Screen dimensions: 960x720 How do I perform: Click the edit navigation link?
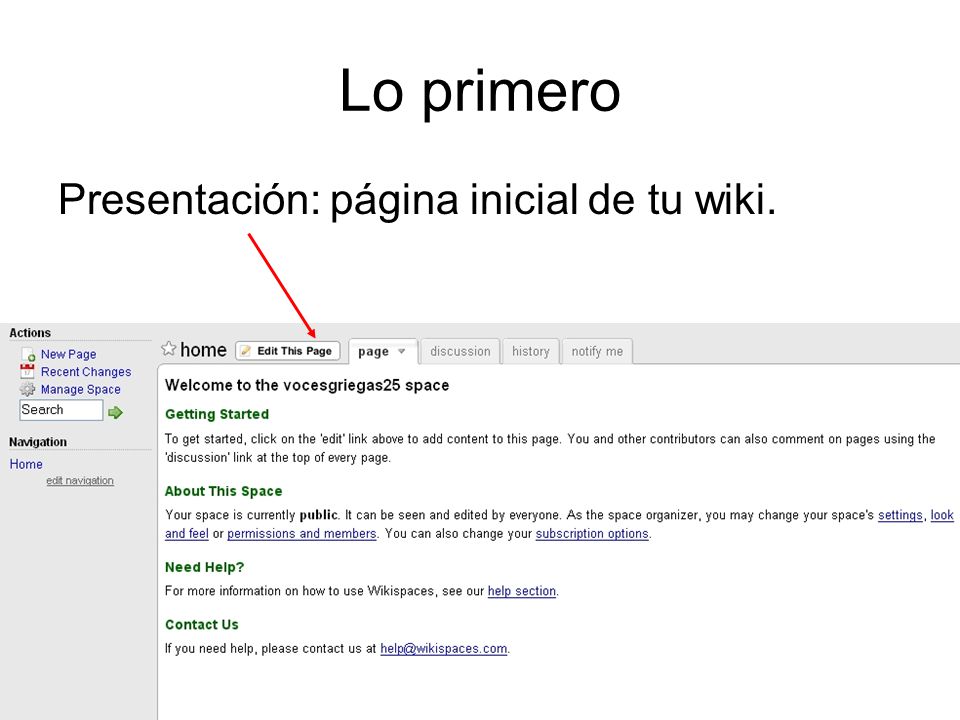tap(80, 481)
